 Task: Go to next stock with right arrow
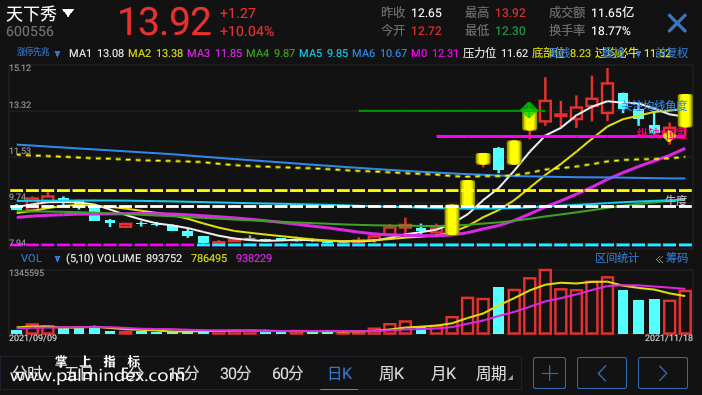point(663,373)
